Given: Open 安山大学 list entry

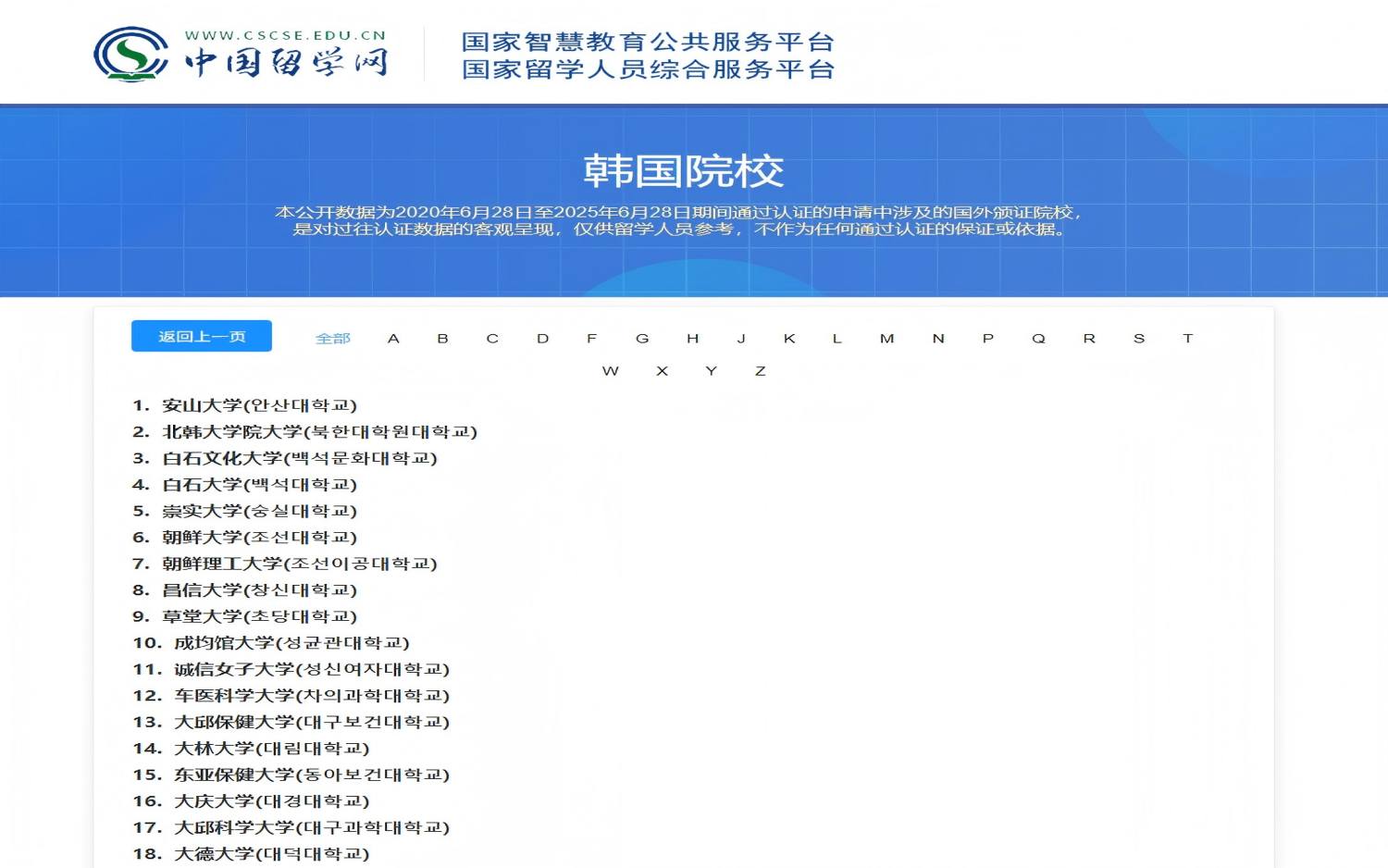Looking at the screenshot, I should (259, 405).
